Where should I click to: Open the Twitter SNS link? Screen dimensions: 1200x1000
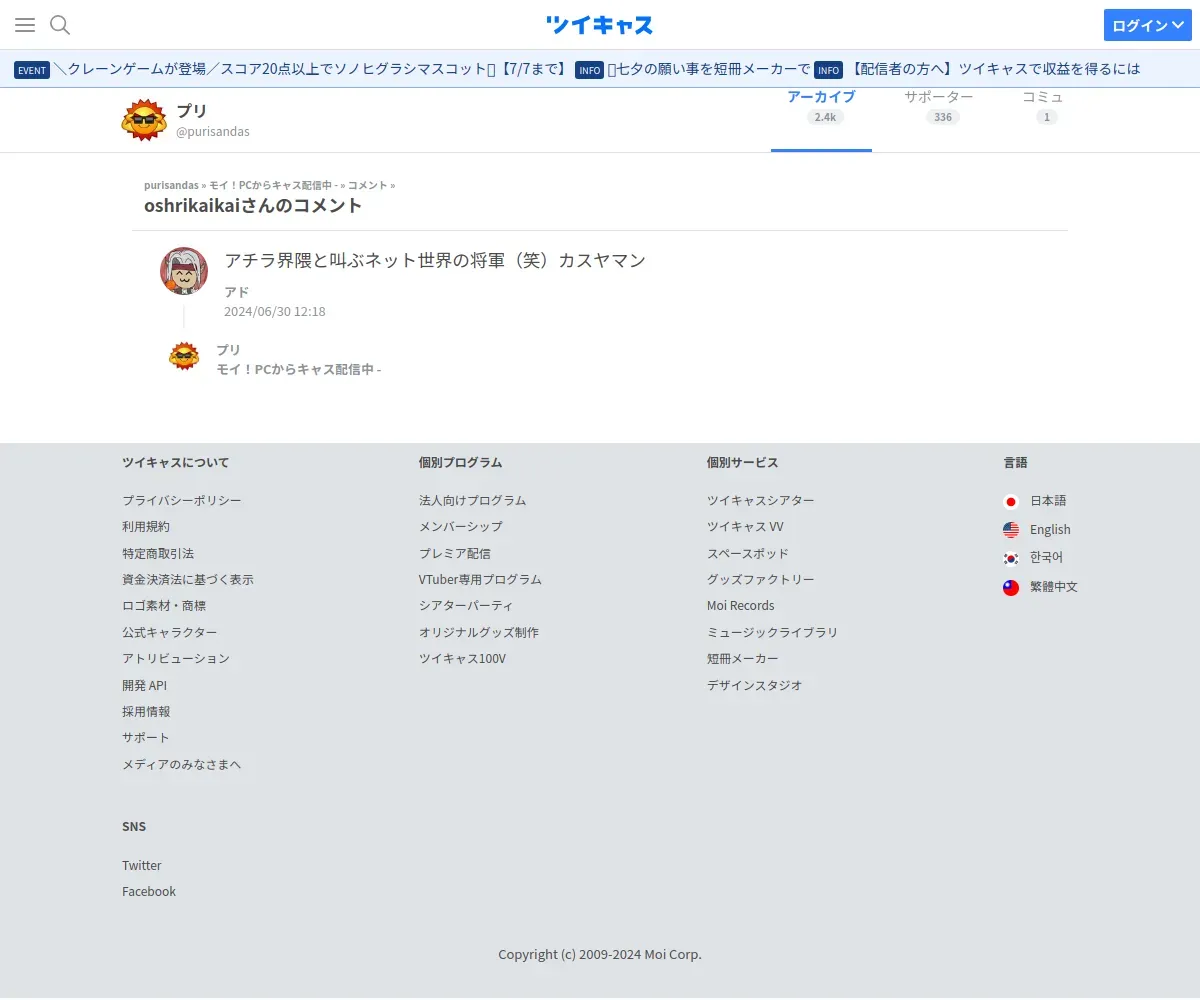[142, 865]
